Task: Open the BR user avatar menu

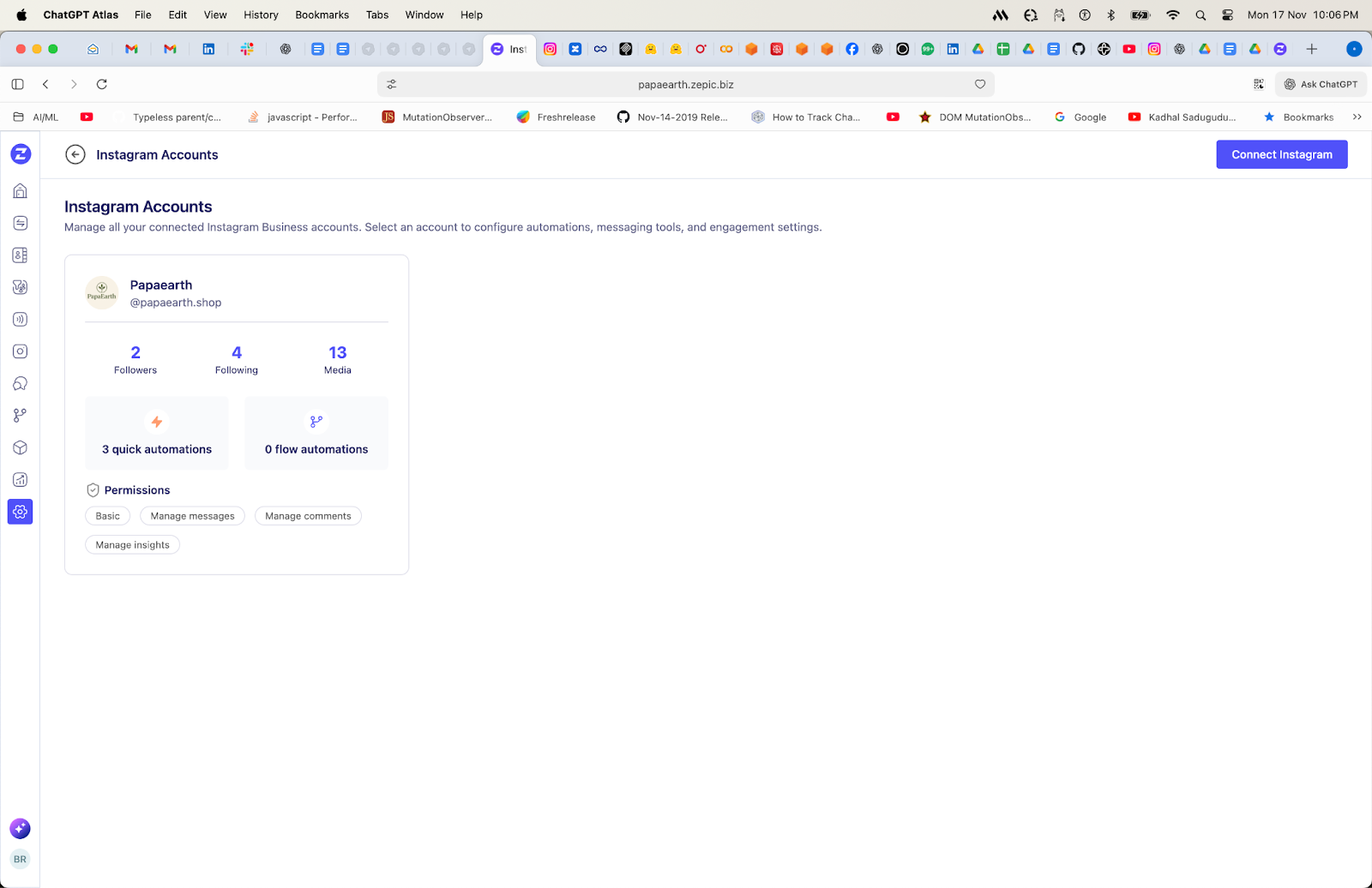Action: [x=20, y=859]
